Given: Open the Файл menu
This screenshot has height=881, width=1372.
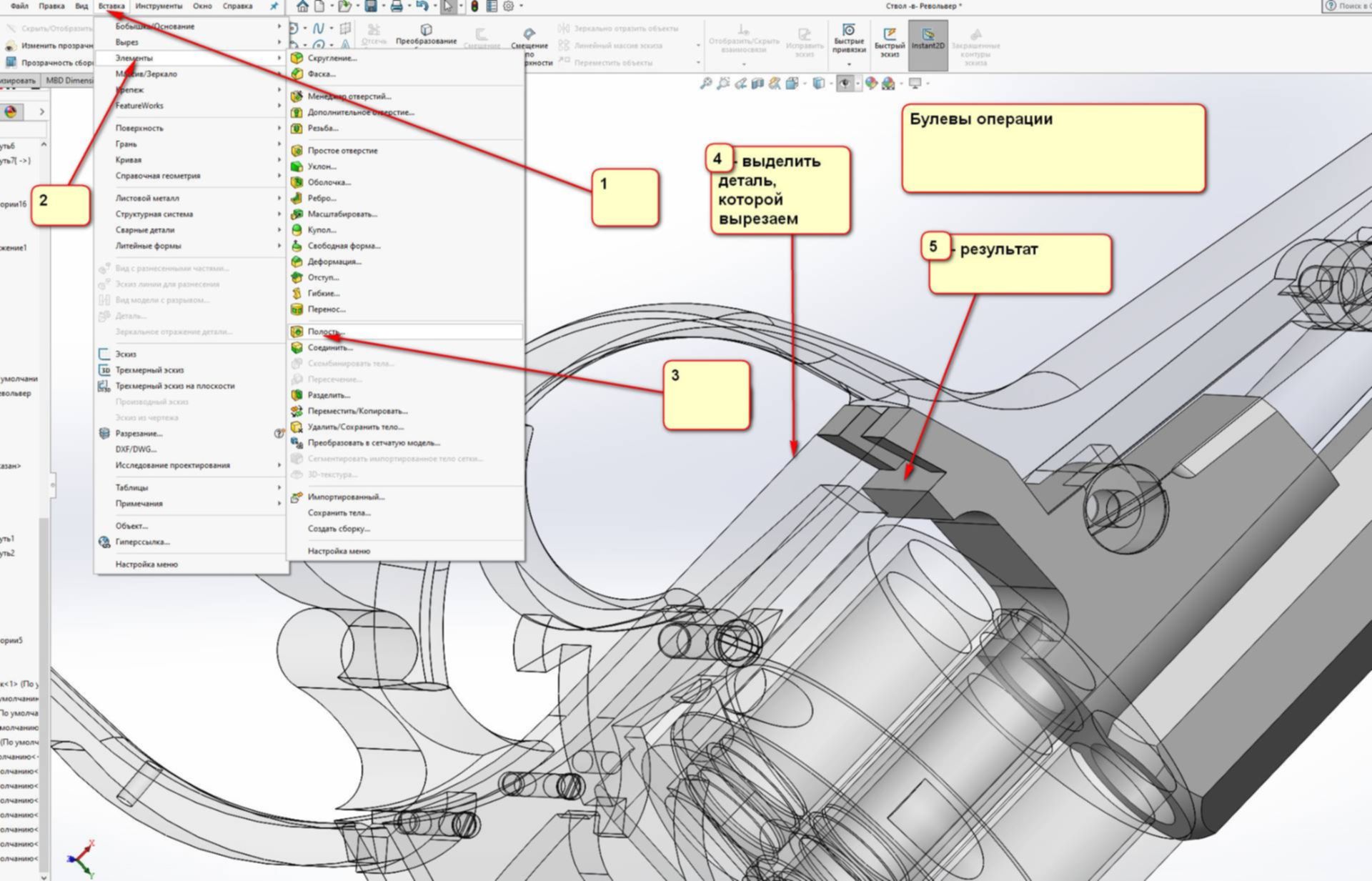Looking at the screenshot, I should (x=20, y=6).
